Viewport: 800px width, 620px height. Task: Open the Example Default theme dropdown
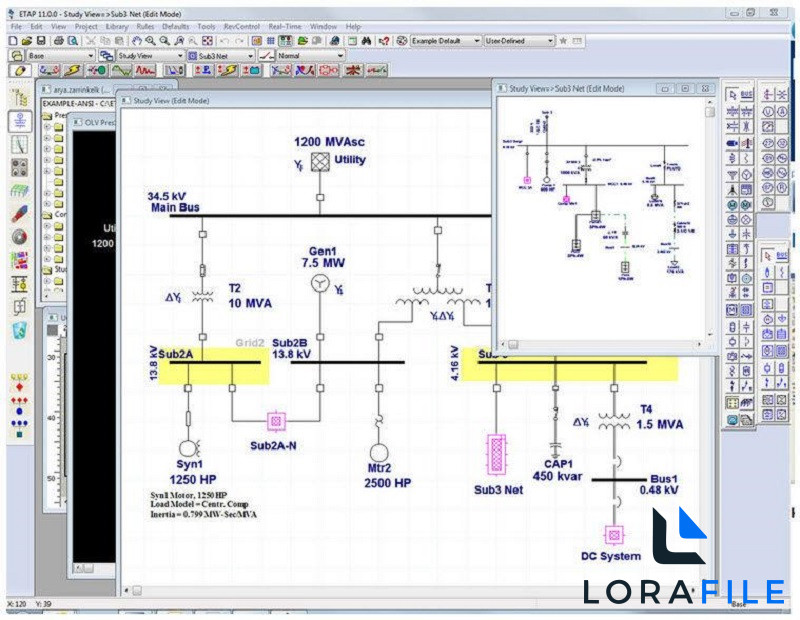[445, 40]
